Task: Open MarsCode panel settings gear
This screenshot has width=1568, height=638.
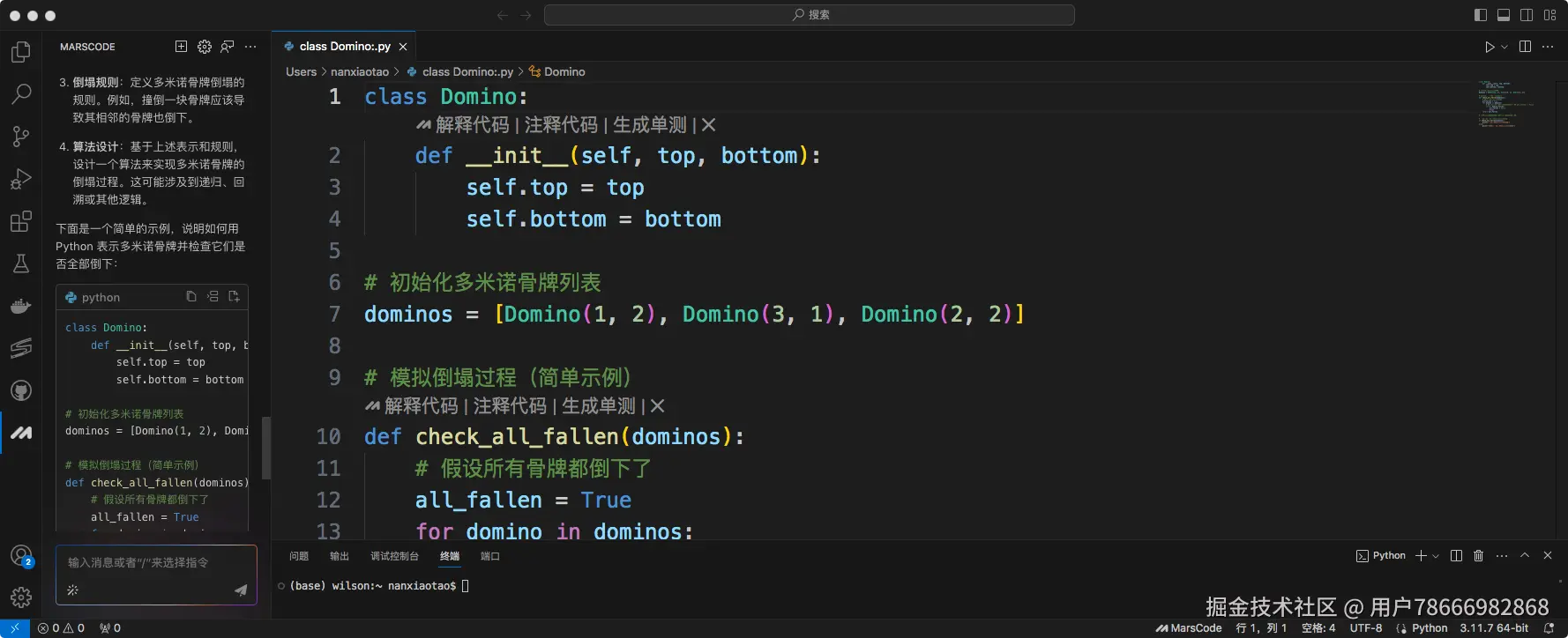Action: tap(205, 47)
